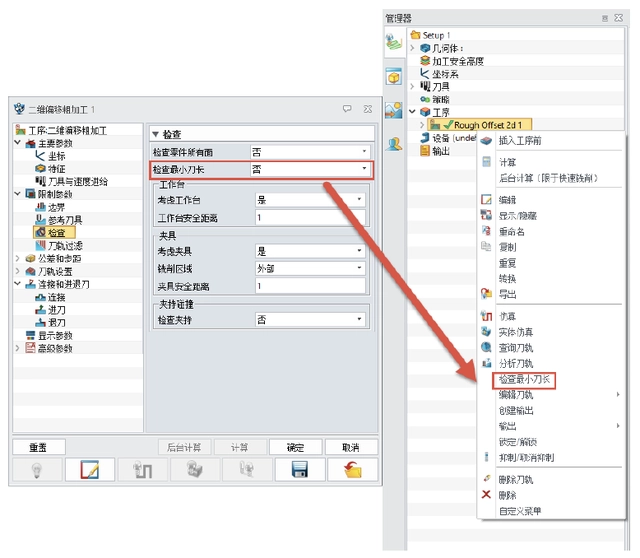Click the toolpath analysis icon button in dialog
The width and height of the screenshot is (640, 558).
(247, 469)
